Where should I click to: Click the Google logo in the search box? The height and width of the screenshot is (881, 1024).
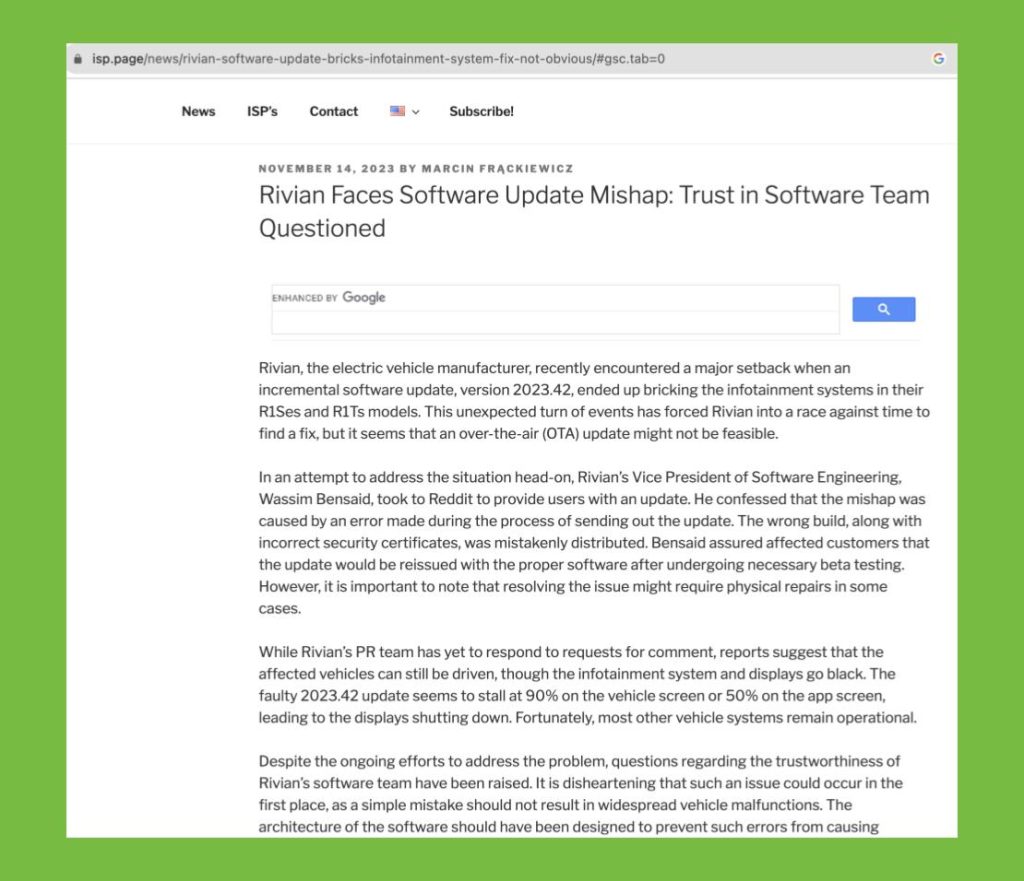click(x=364, y=298)
